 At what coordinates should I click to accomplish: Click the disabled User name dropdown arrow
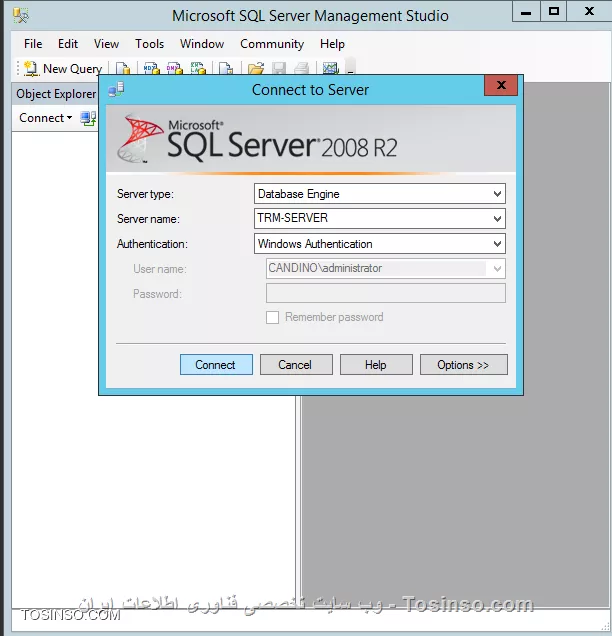point(497,269)
